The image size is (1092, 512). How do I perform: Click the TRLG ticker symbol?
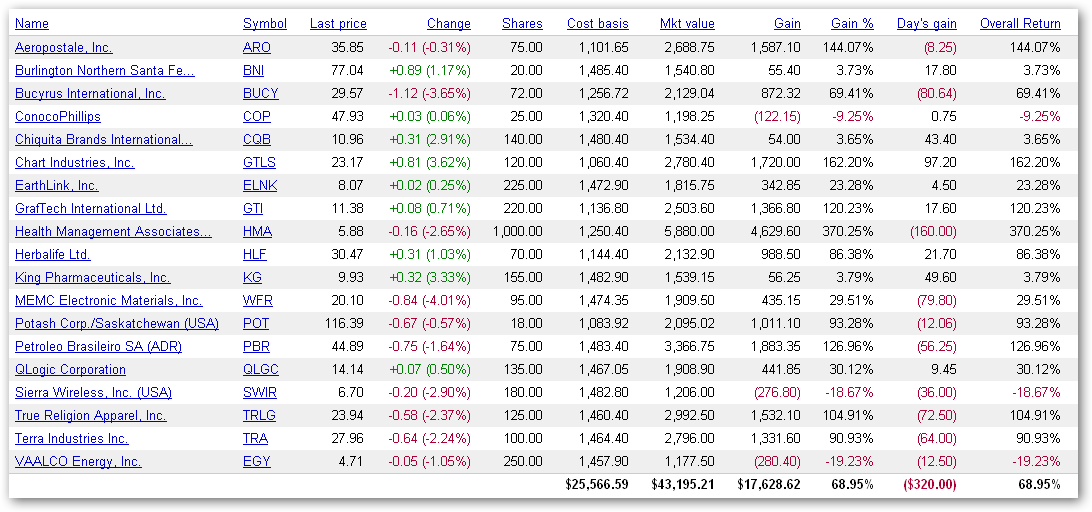click(259, 415)
